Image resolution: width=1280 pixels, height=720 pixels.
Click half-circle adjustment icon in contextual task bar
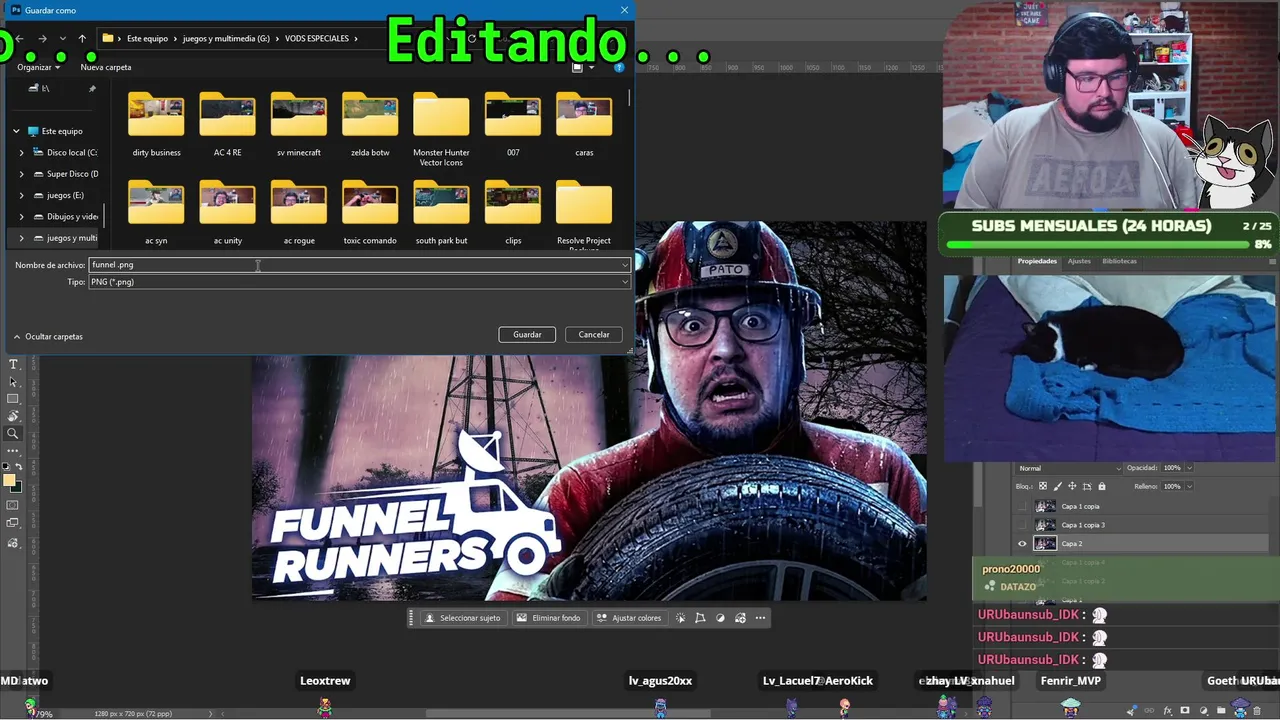720,618
